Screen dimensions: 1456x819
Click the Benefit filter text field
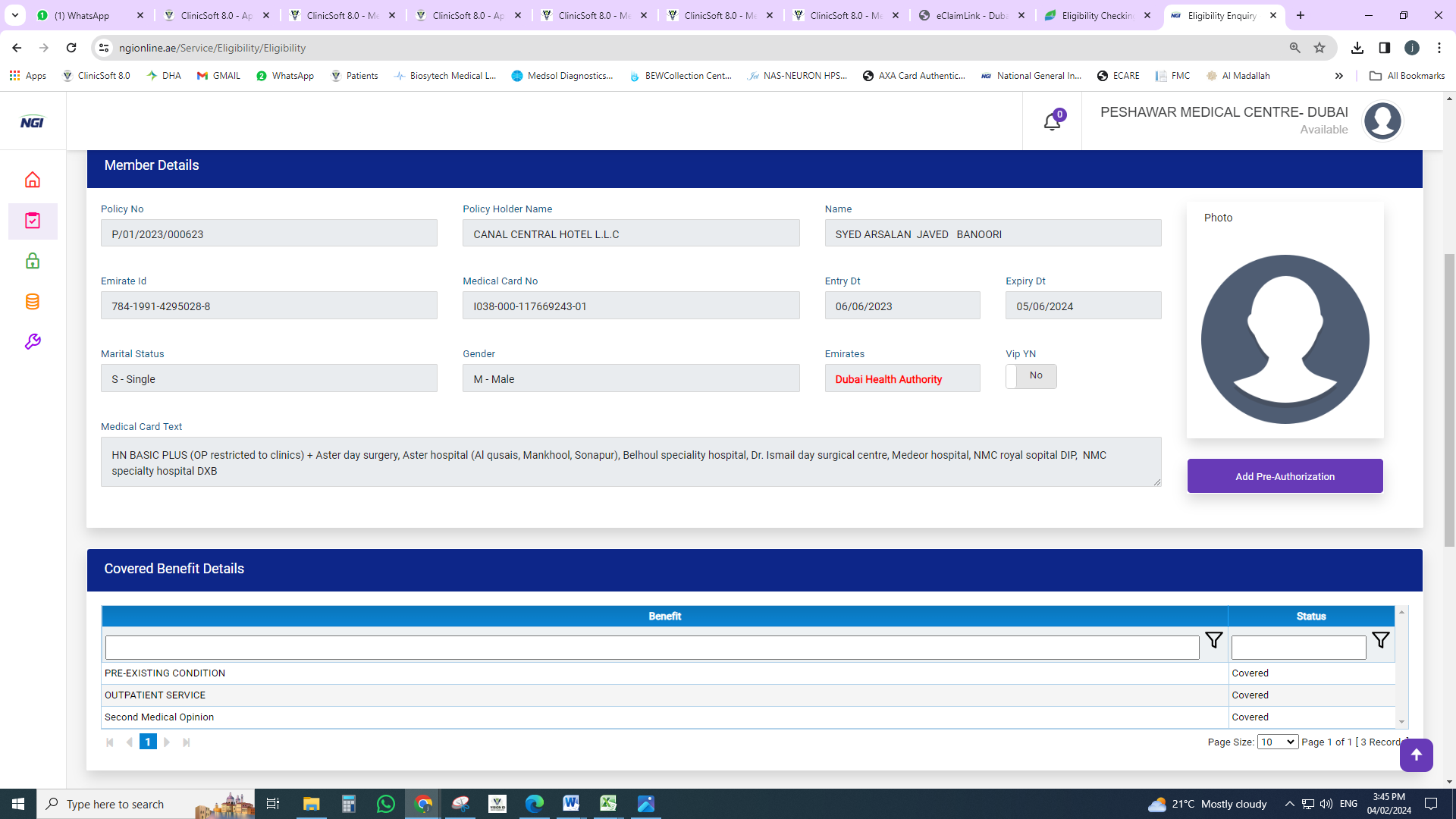[x=651, y=648]
